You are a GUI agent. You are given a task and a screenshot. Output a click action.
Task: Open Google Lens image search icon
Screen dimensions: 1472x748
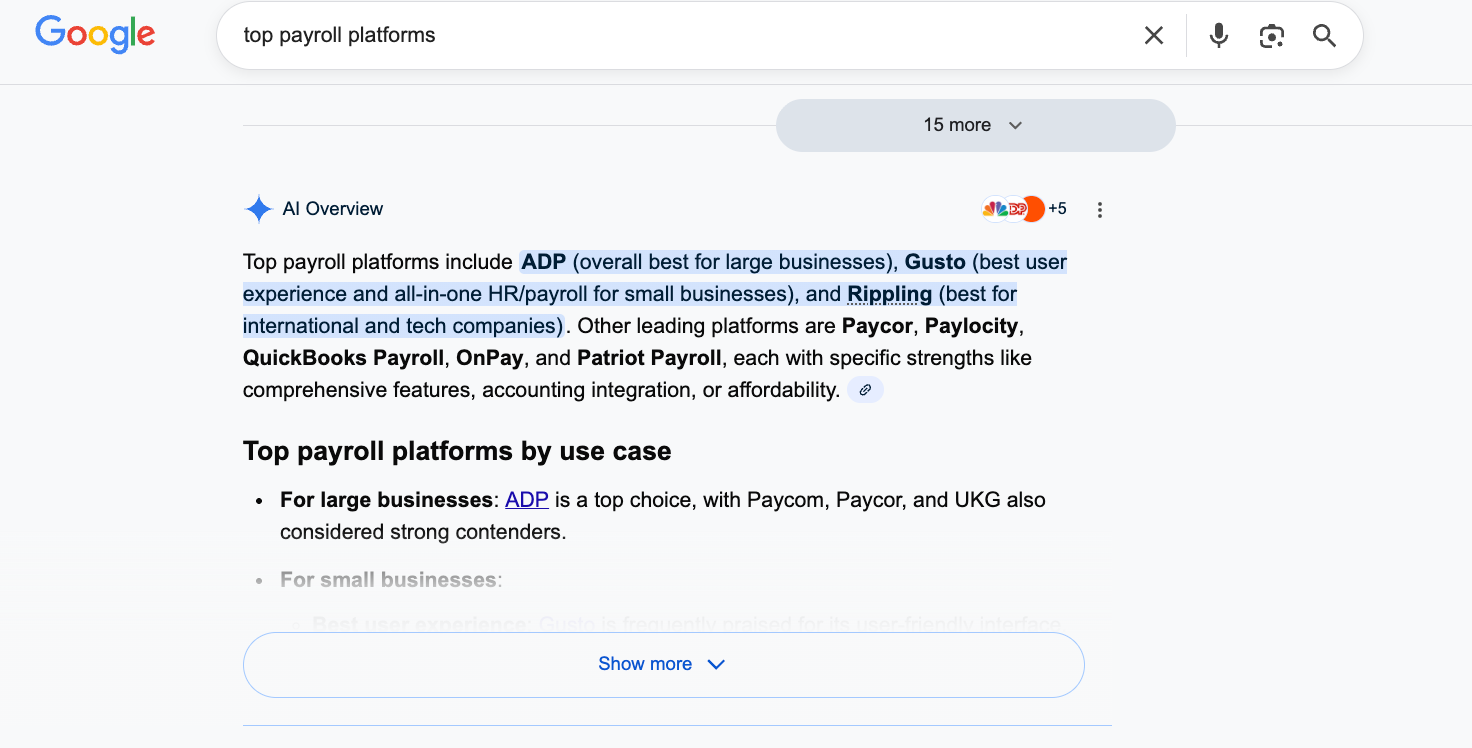1271,36
